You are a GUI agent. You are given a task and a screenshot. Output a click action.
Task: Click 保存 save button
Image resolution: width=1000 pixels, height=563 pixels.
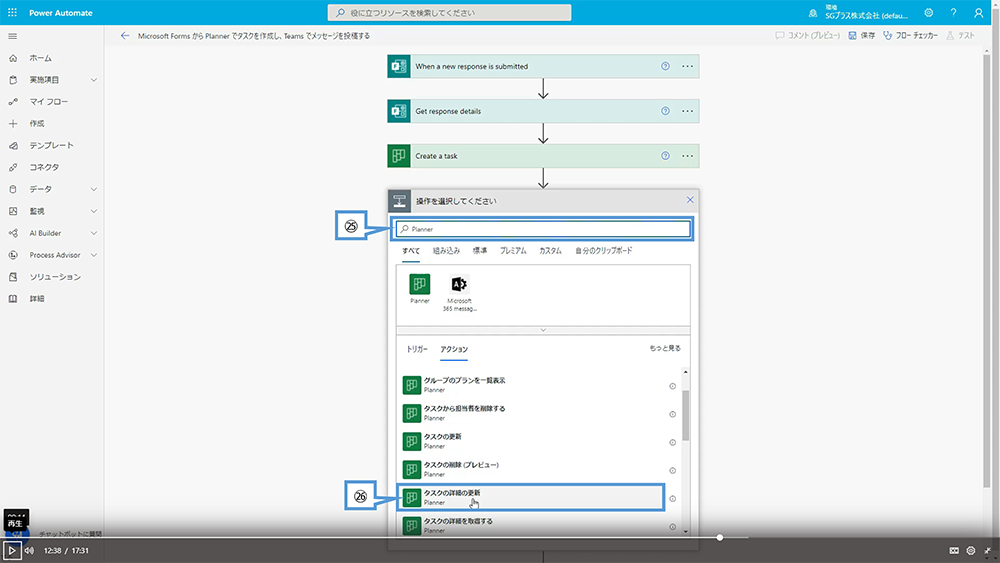[x=862, y=36]
